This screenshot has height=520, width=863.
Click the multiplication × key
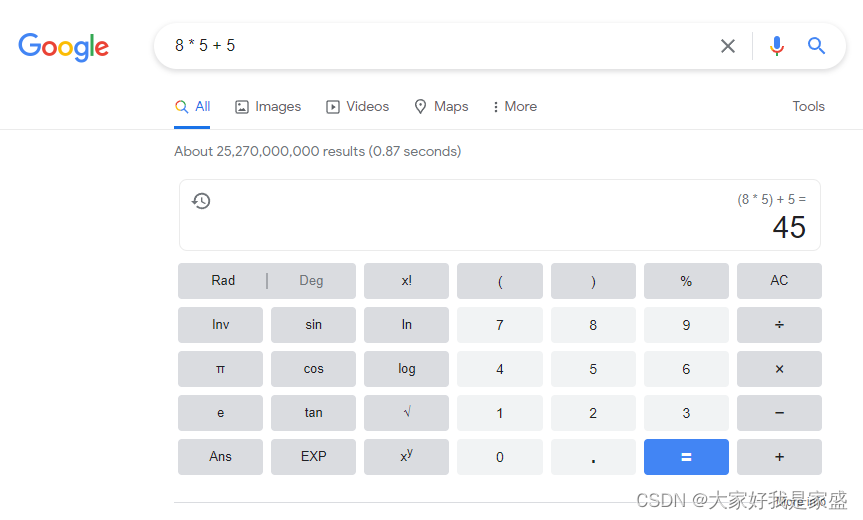[x=779, y=369]
